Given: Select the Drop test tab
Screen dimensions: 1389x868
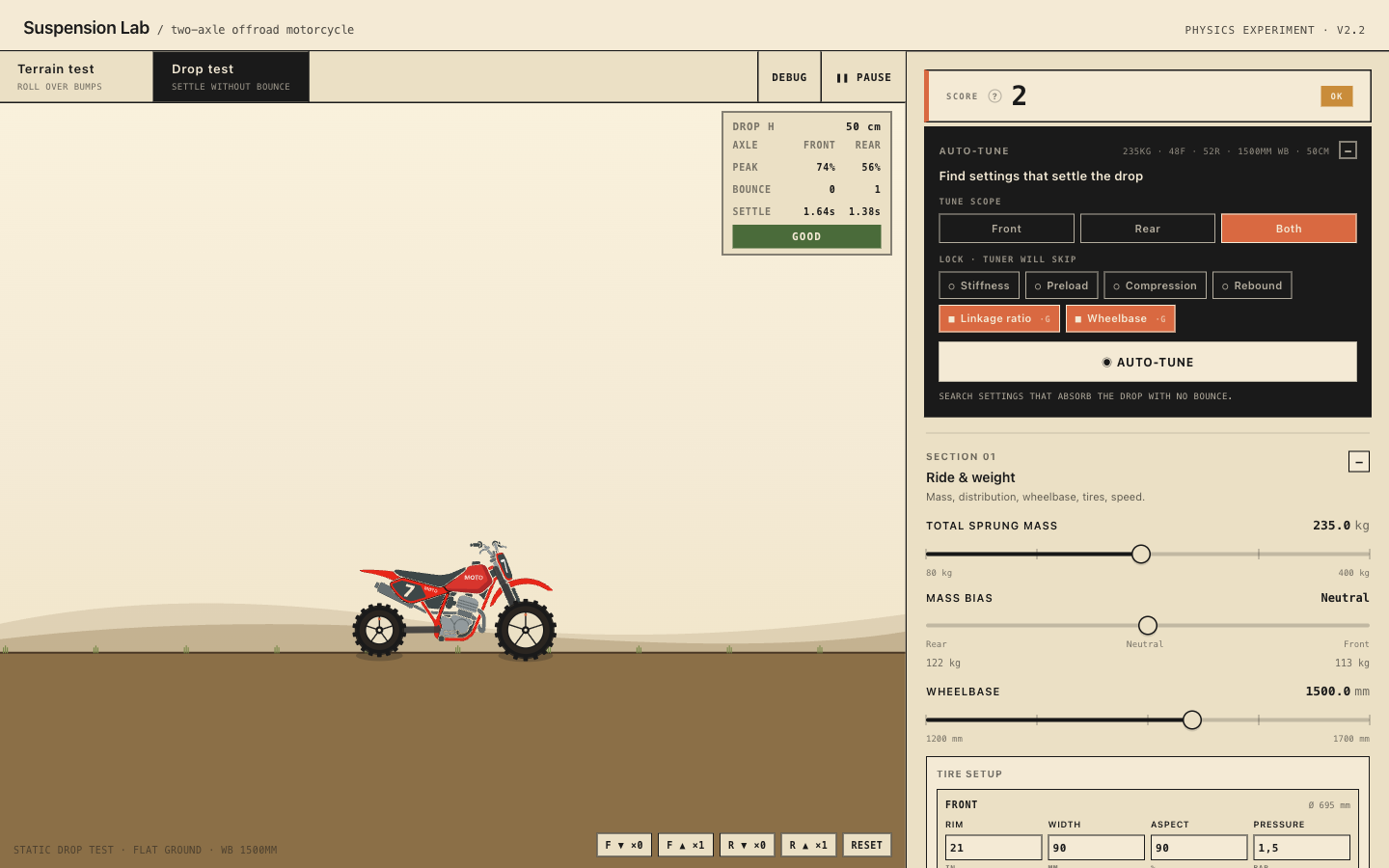Looking at the screenshot, I should click(x=231, y=77).
